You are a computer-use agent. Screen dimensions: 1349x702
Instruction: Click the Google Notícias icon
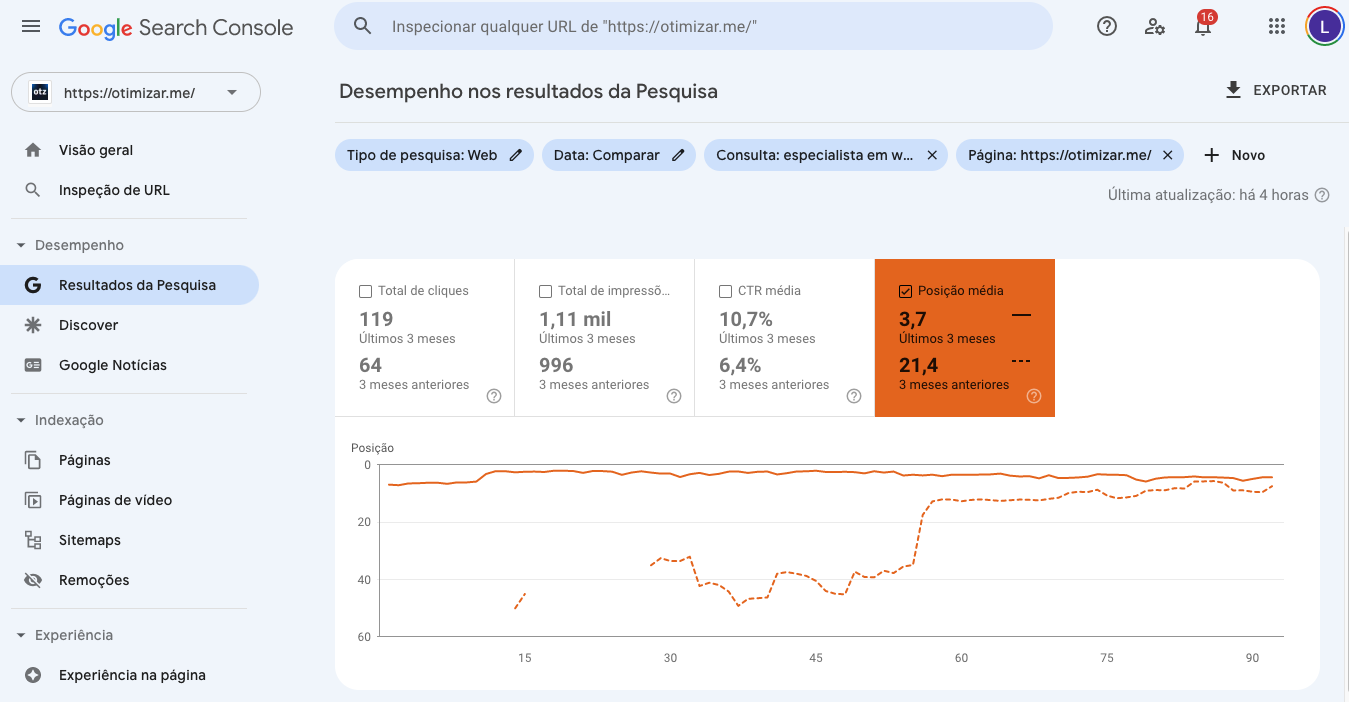coord(33,365)
